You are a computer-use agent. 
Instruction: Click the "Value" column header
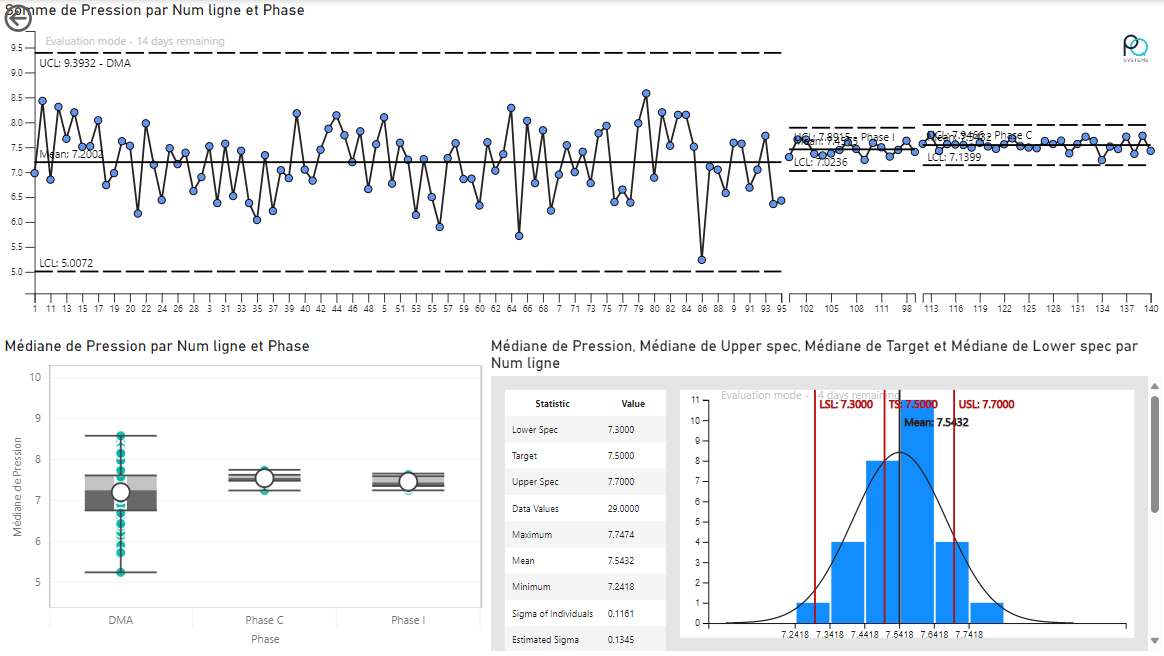pos(633,404)
